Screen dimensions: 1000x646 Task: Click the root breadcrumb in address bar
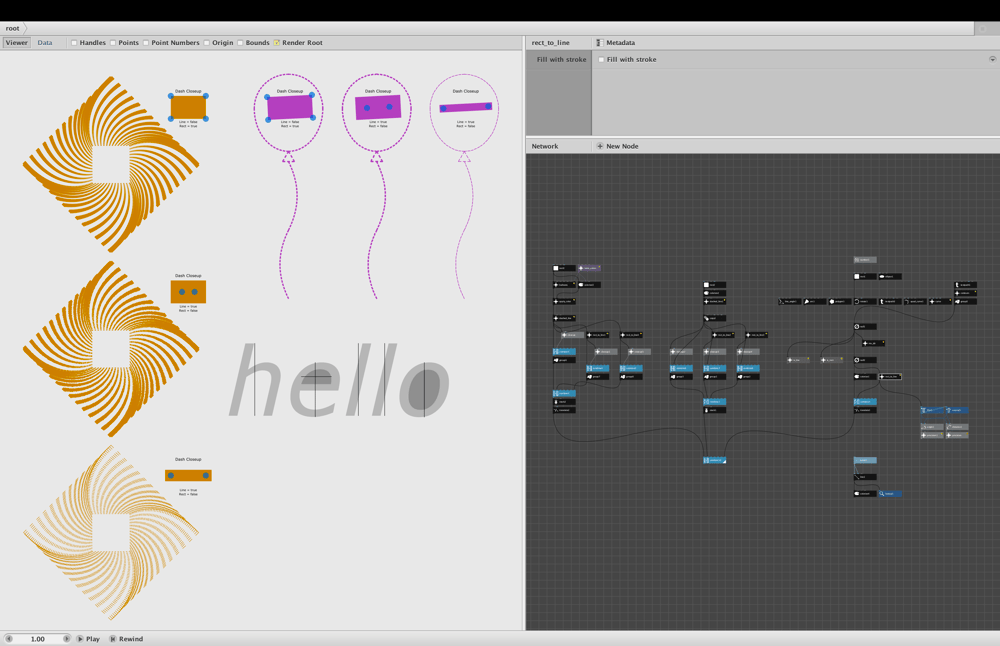pos(13,29)
